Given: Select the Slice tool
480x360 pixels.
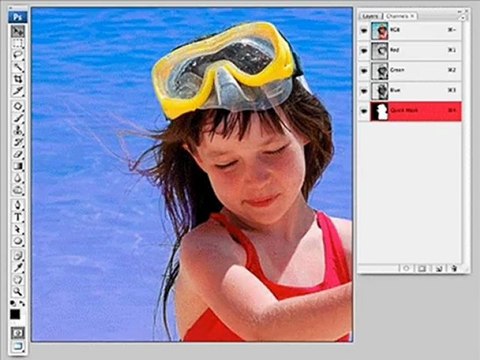Looking at the screenshot, I should [18, 91].
